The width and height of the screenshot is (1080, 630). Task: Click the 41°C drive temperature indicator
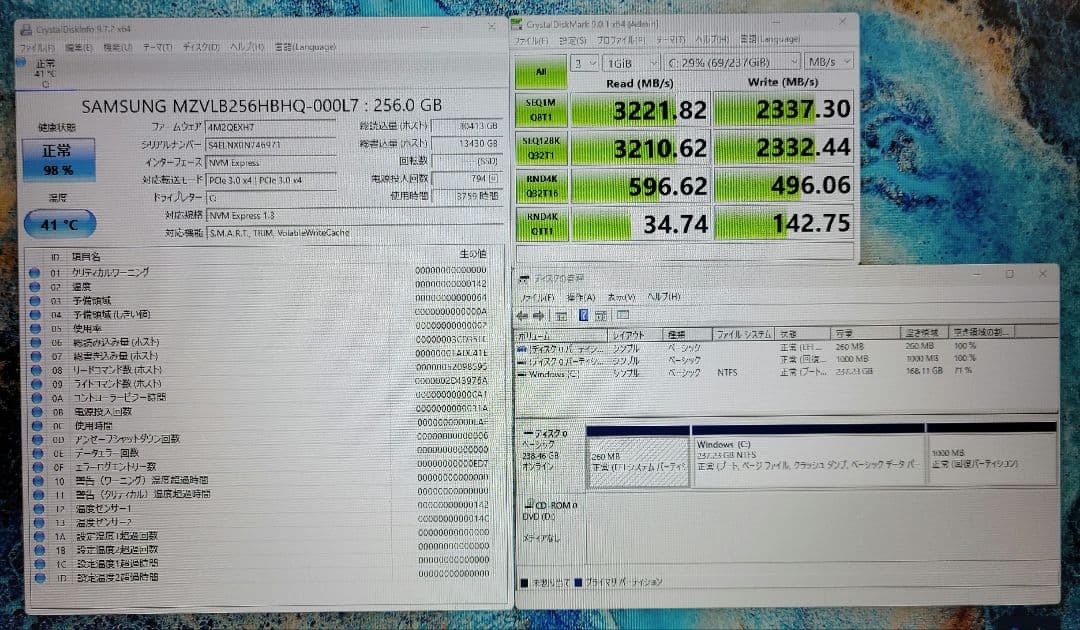(x=57, y=224)
